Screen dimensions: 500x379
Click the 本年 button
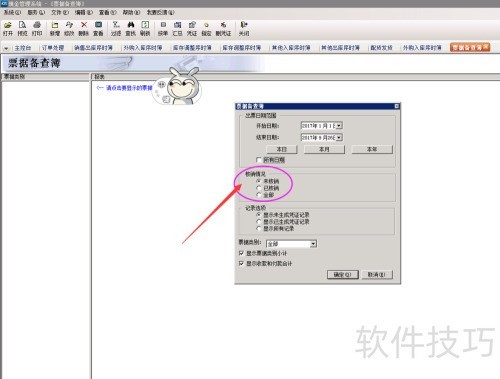372,149
